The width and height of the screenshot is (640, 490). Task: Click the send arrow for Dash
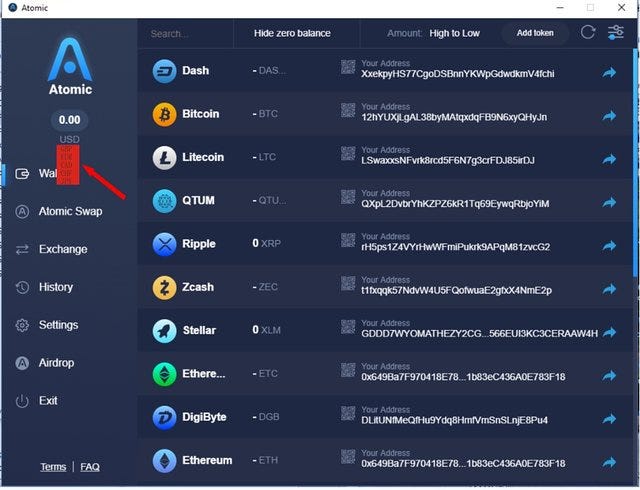tap(609, 73)
